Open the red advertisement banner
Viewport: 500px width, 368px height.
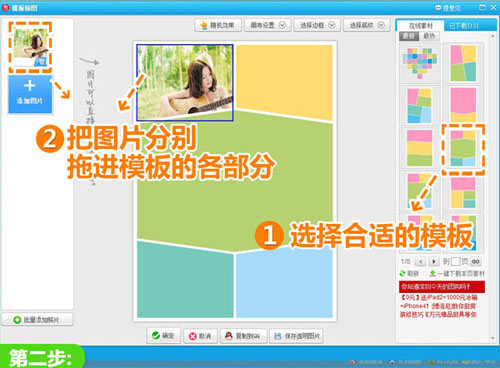tap(442, 287)
